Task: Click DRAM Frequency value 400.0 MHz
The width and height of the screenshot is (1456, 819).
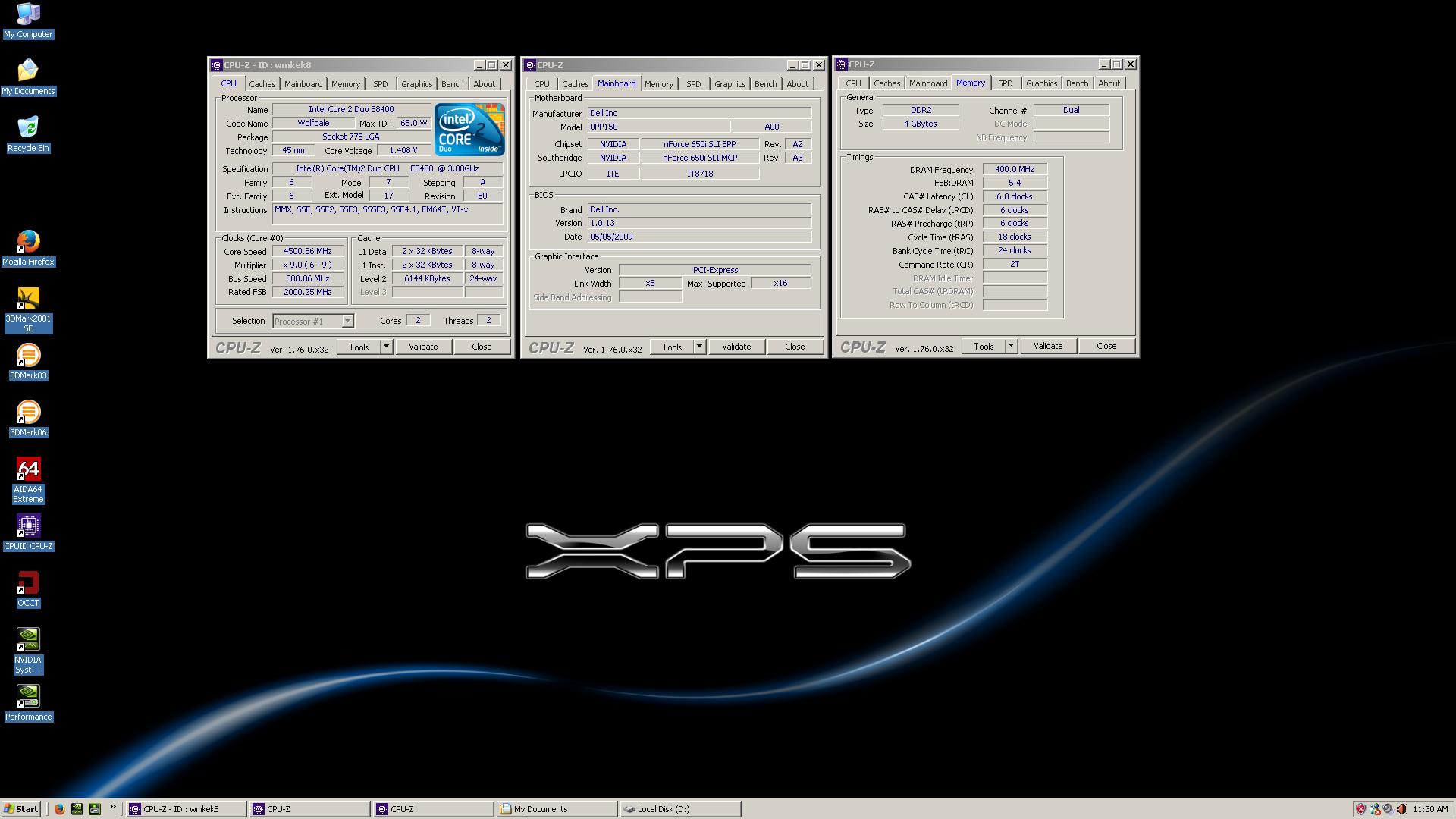Action: [1015, 169]
